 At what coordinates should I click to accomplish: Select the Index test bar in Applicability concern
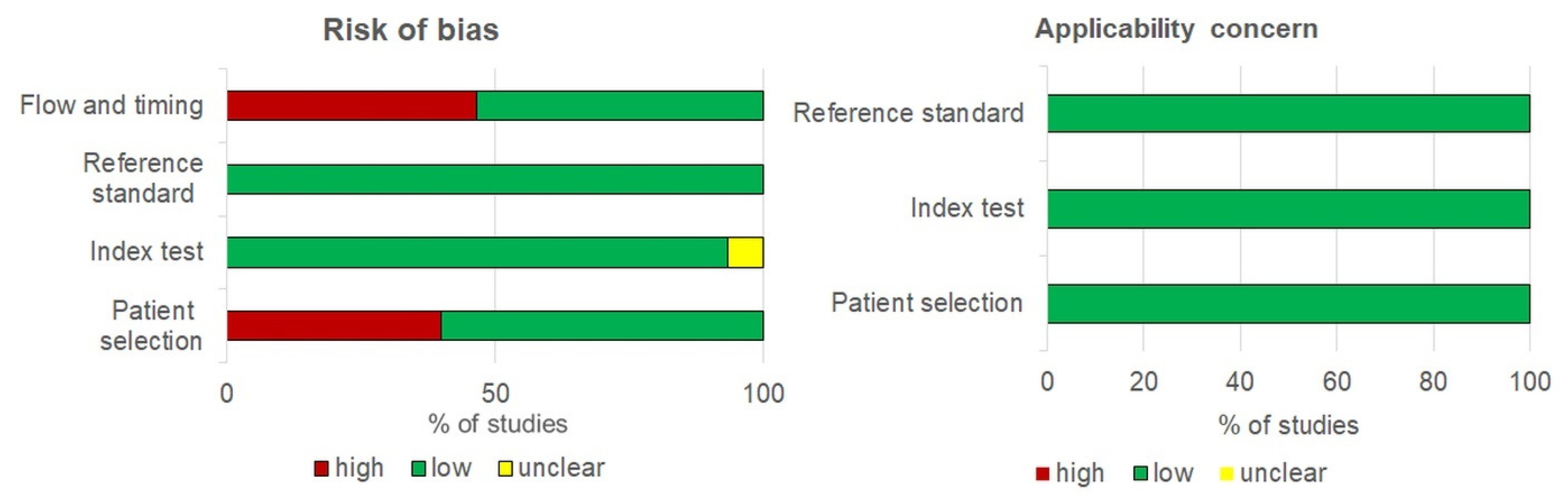pyautogui.click(x=1288, y=209)
